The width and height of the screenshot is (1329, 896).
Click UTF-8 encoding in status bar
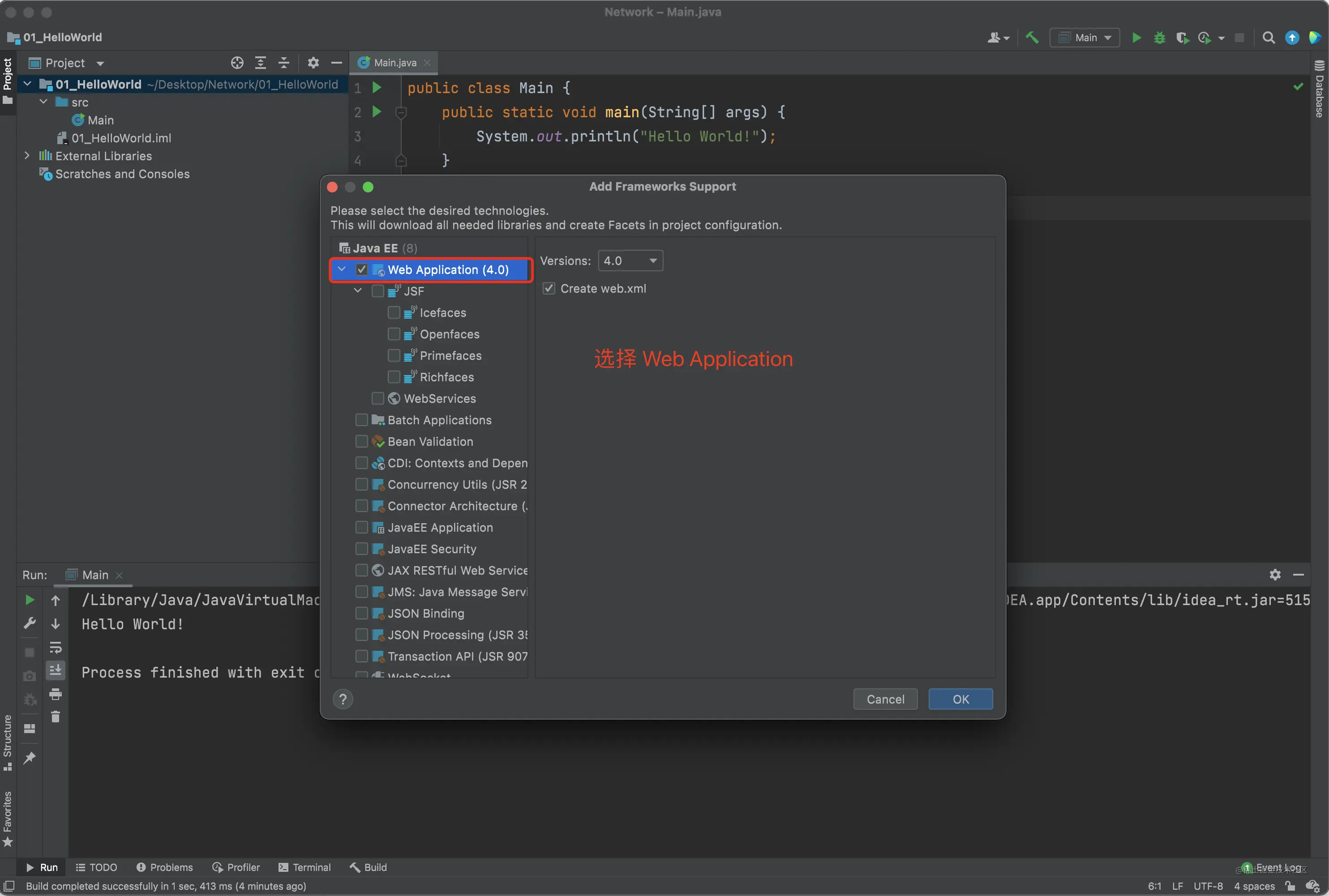(x=1208, y=886)
